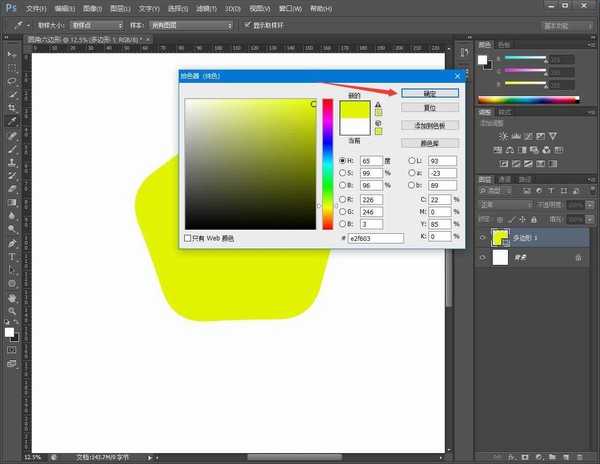
Task: Select the Zoom magnifier tool
Action: point(11,310)
